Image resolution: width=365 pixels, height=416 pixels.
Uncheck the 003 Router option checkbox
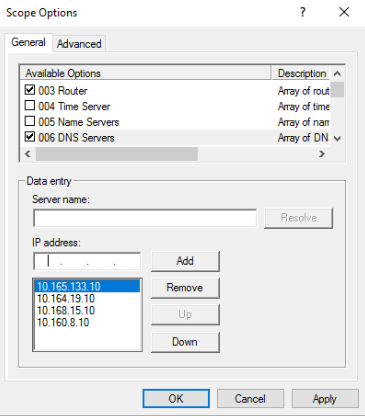(x=30, y=90)
